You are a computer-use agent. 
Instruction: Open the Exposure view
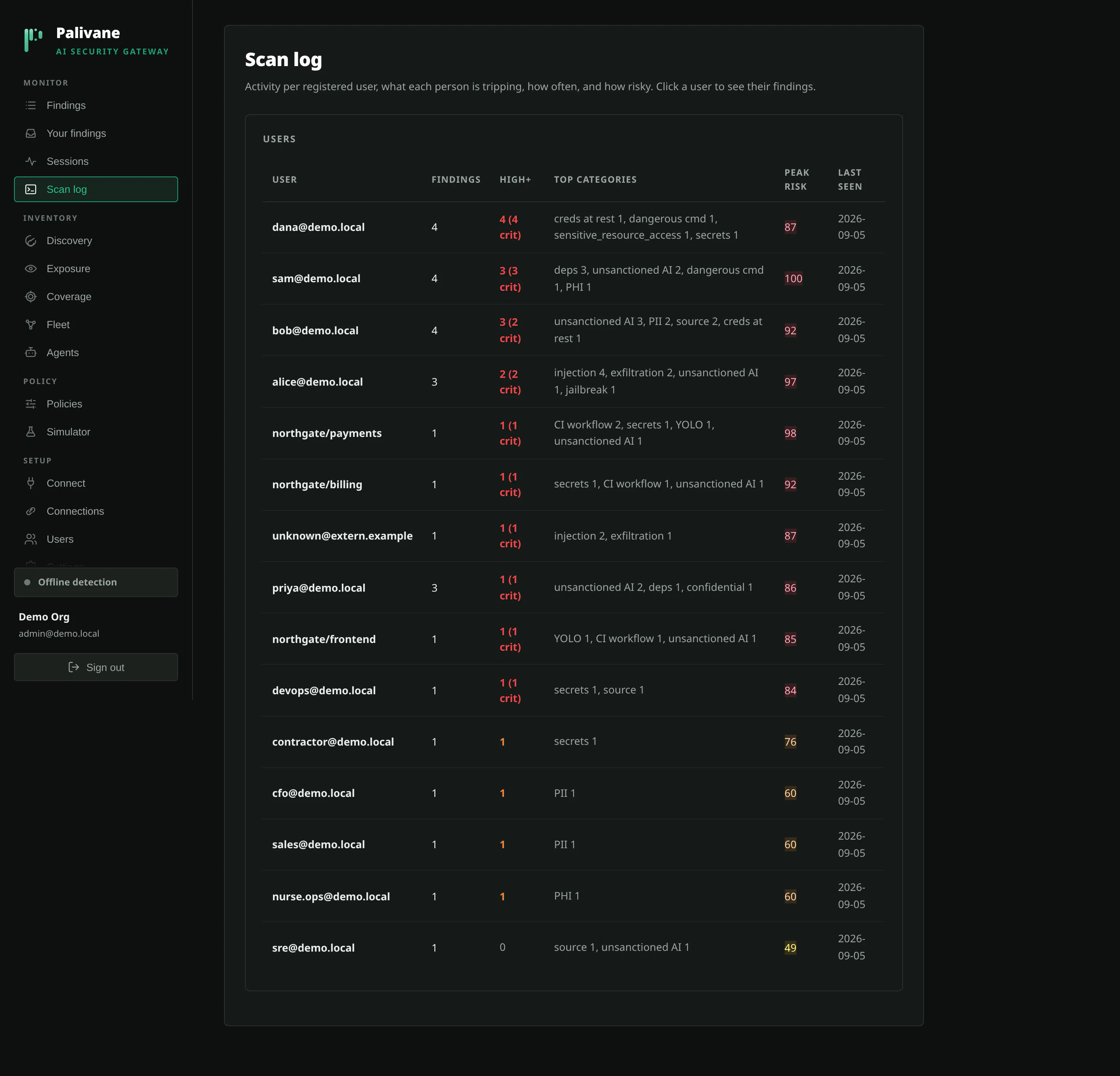[96, 269]
